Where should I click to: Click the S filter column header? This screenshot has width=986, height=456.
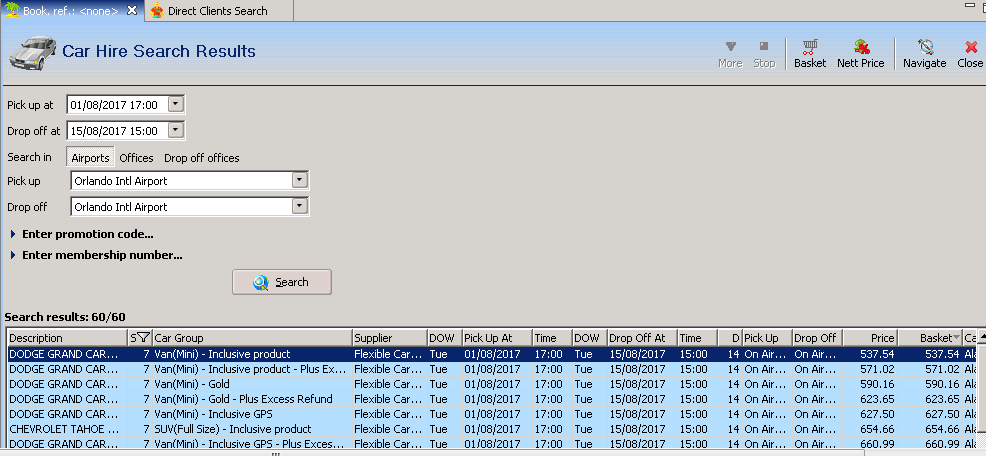click(140, 338)
